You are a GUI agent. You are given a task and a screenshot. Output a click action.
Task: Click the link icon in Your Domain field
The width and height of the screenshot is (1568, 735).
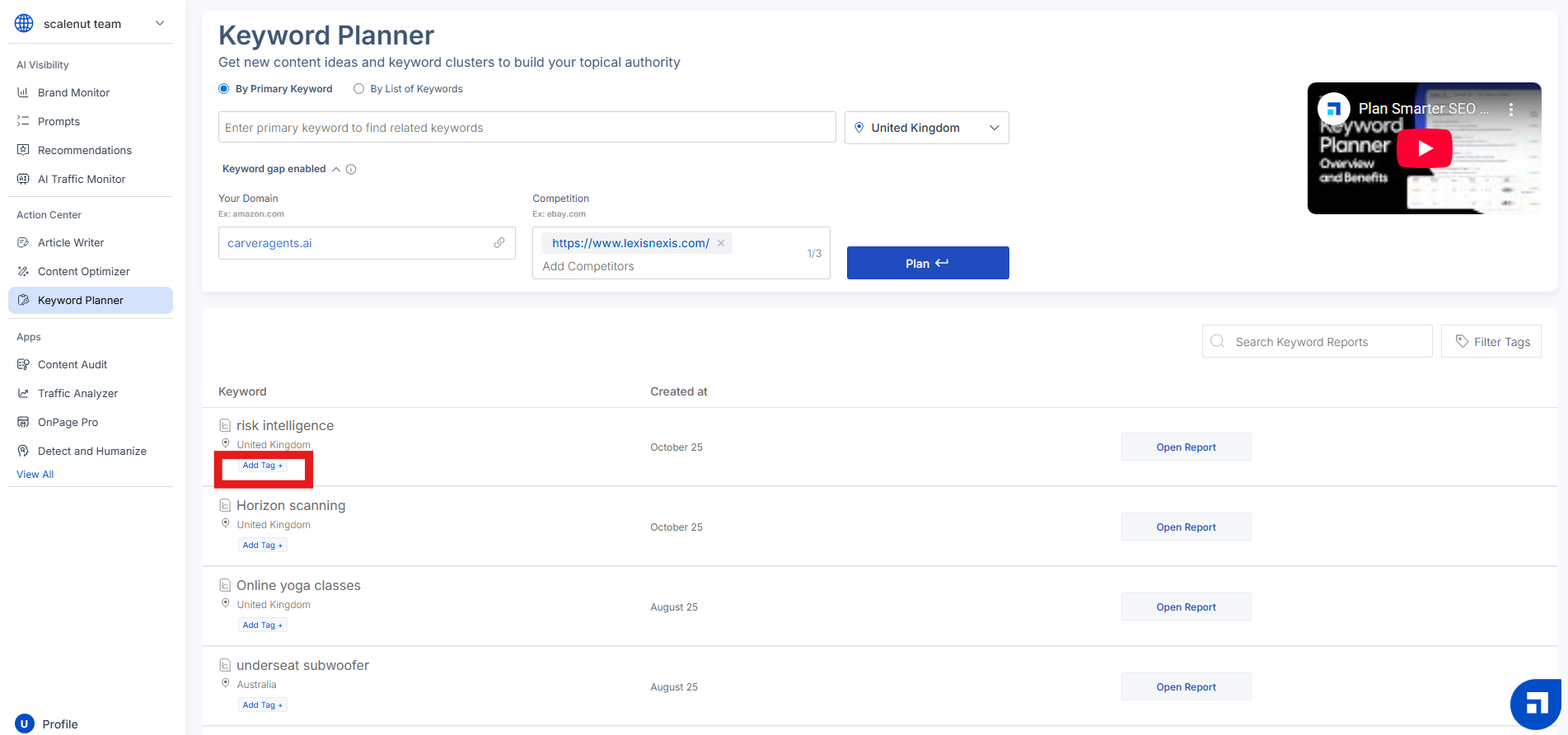tap(499, 243)
